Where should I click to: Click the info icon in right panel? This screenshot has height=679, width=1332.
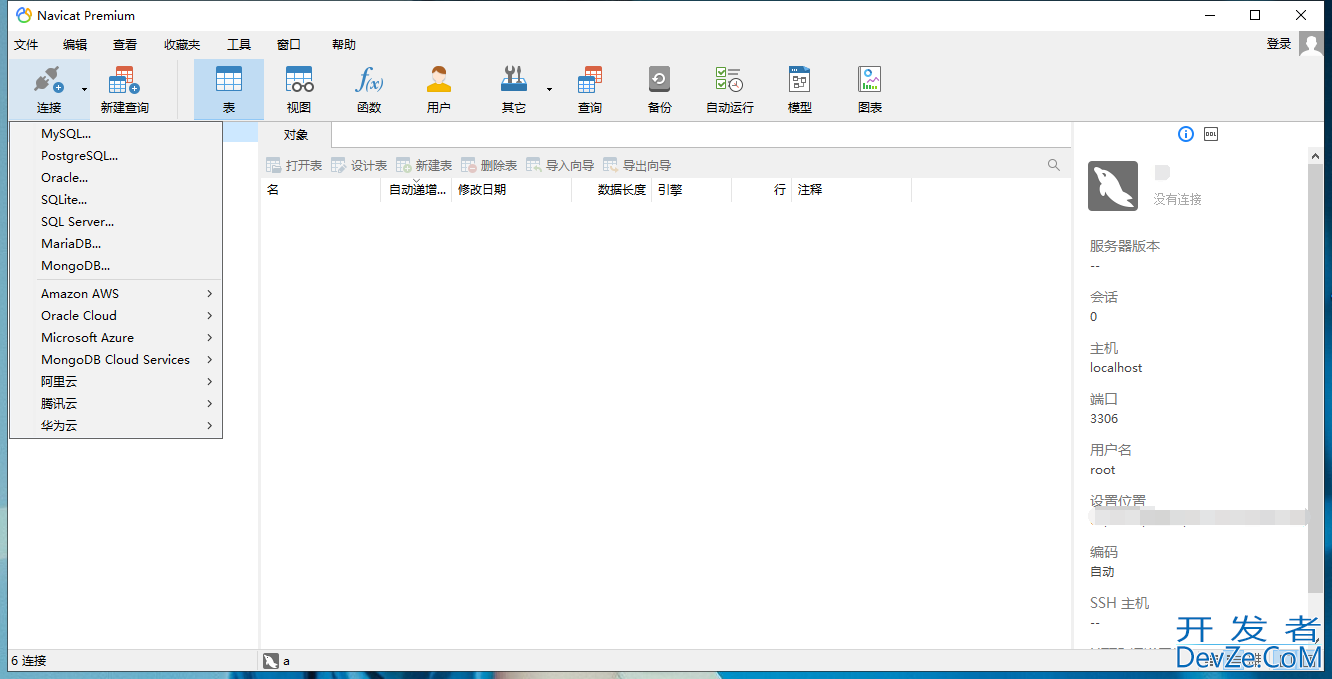1186,134
